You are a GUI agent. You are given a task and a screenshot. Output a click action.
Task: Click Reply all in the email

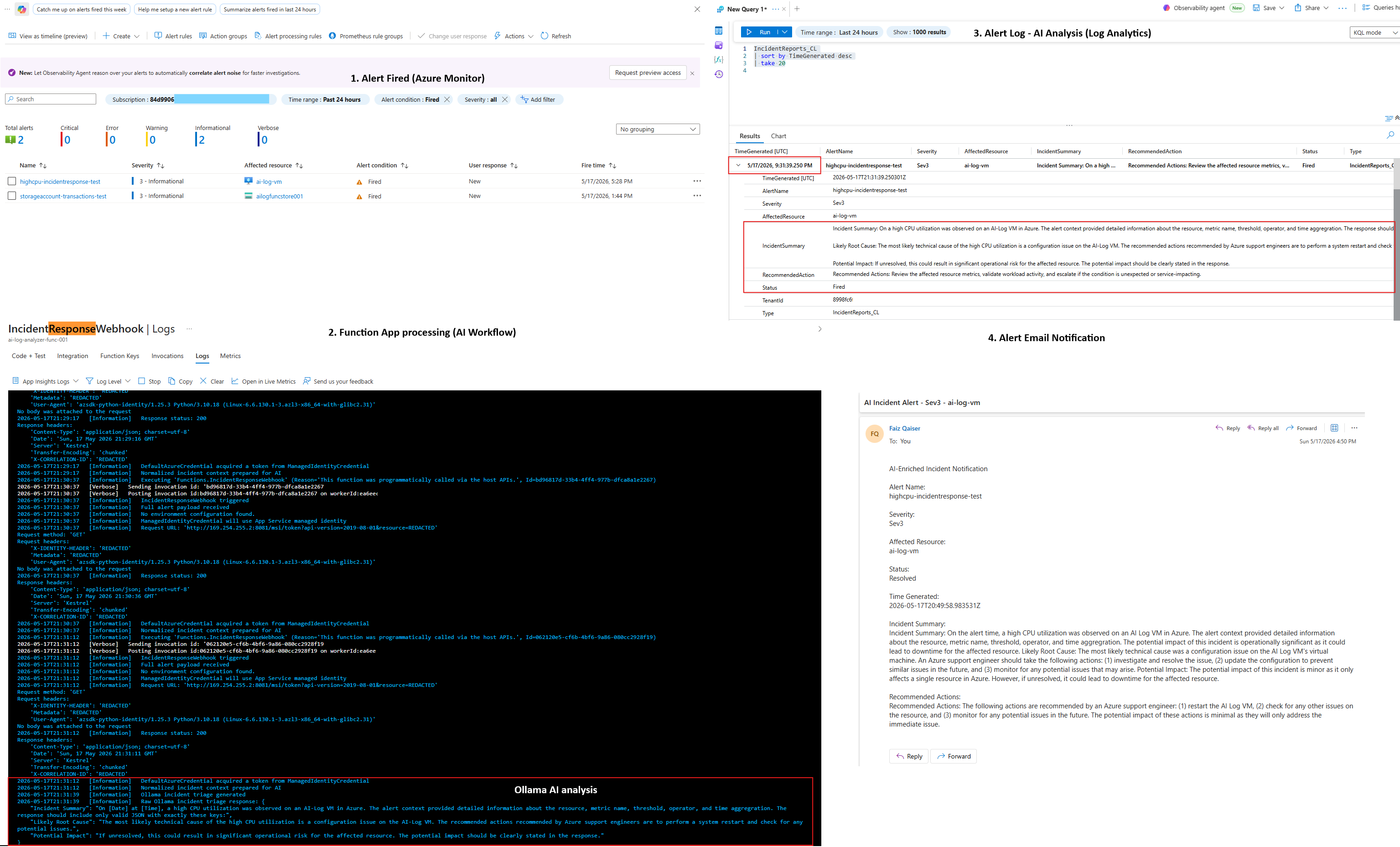(1262, 428)
